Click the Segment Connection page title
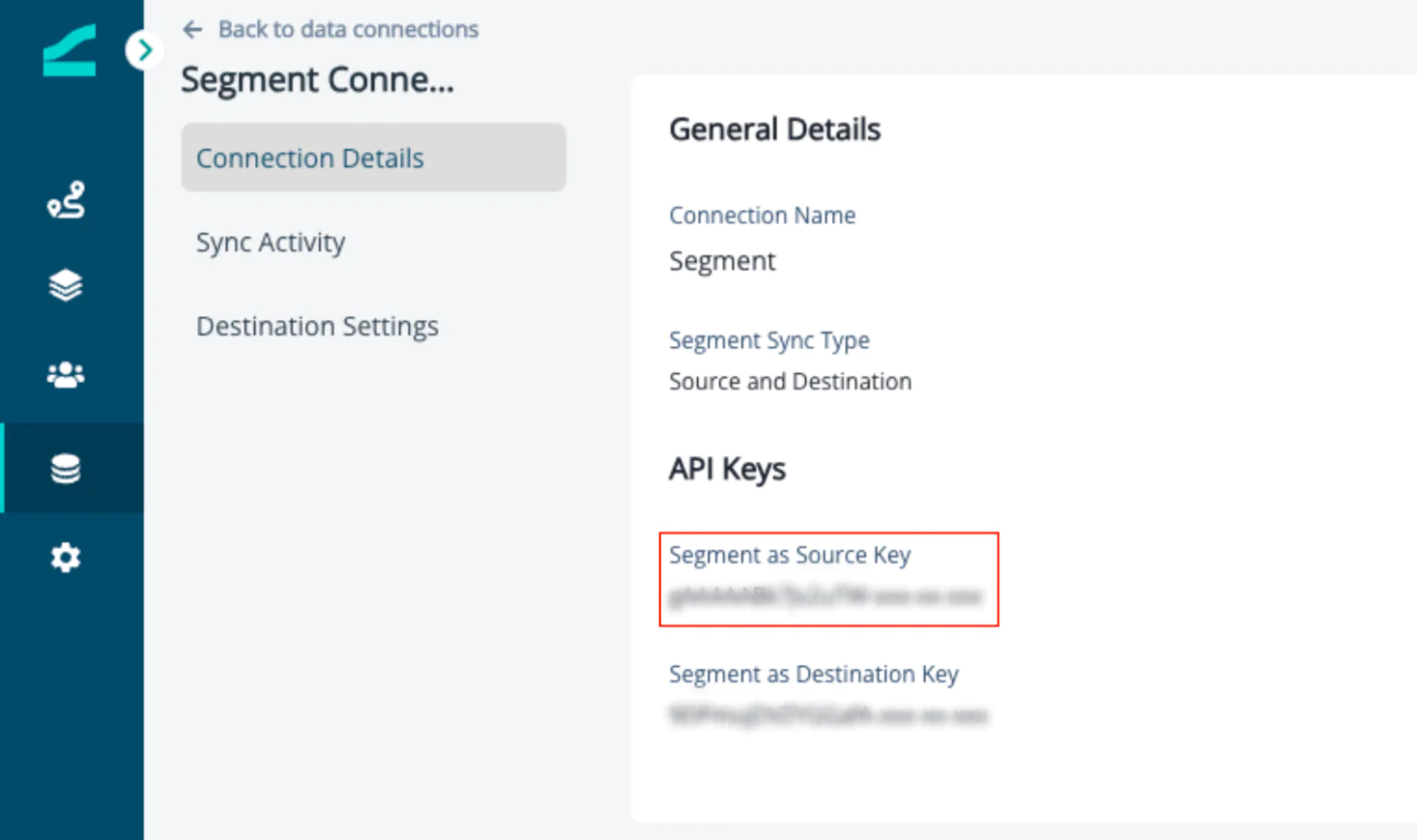 [319, 79]
